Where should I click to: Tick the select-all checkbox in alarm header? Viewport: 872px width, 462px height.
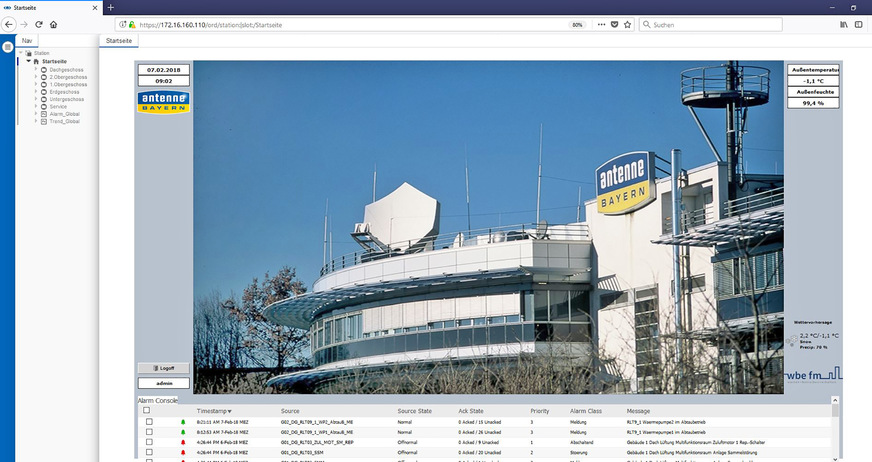(x=147, y=410)
